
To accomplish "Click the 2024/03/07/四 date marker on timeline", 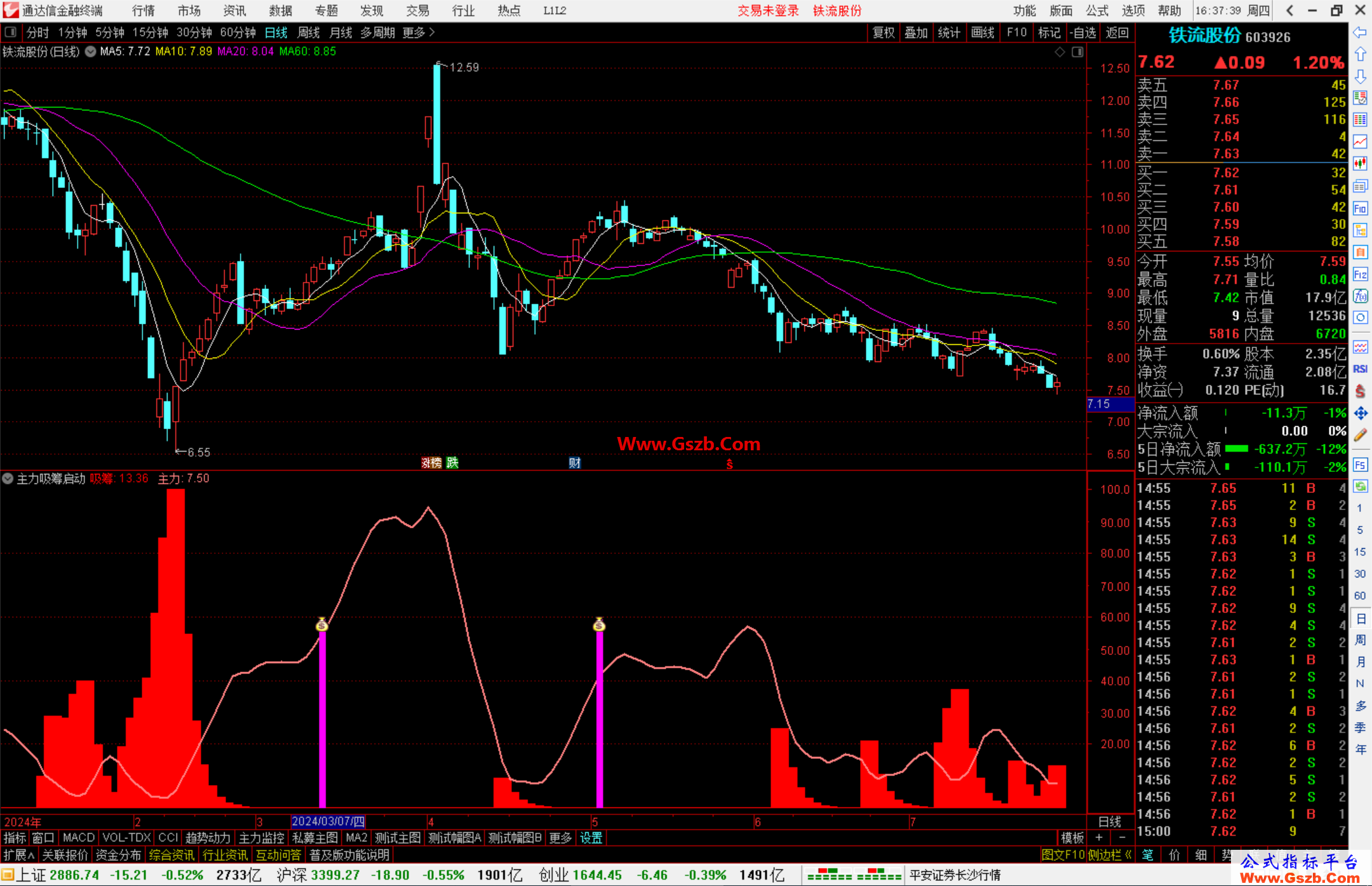I will [x=328, y=821].
